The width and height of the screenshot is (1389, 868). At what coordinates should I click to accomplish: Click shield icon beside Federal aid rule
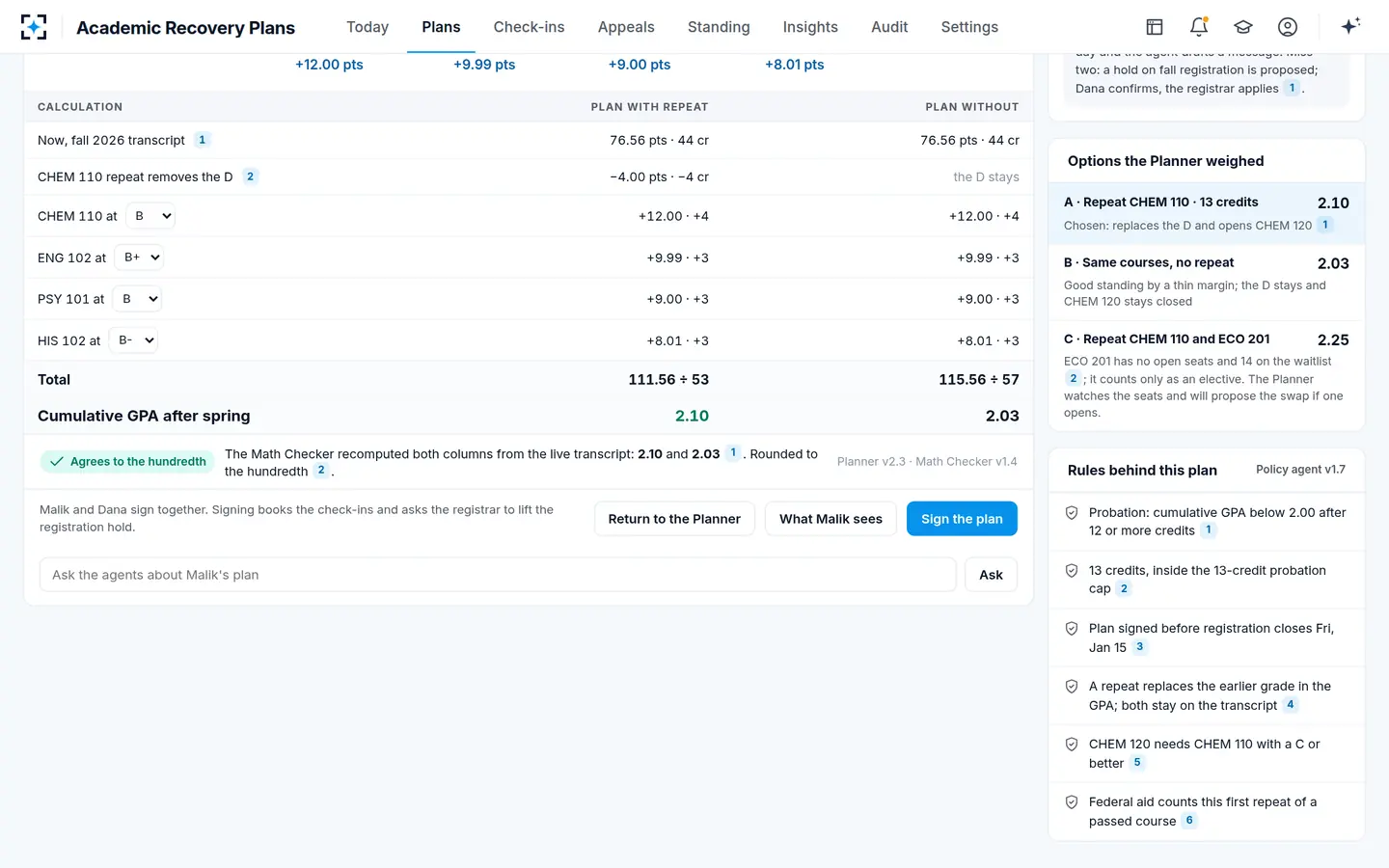click(1072, 802)
